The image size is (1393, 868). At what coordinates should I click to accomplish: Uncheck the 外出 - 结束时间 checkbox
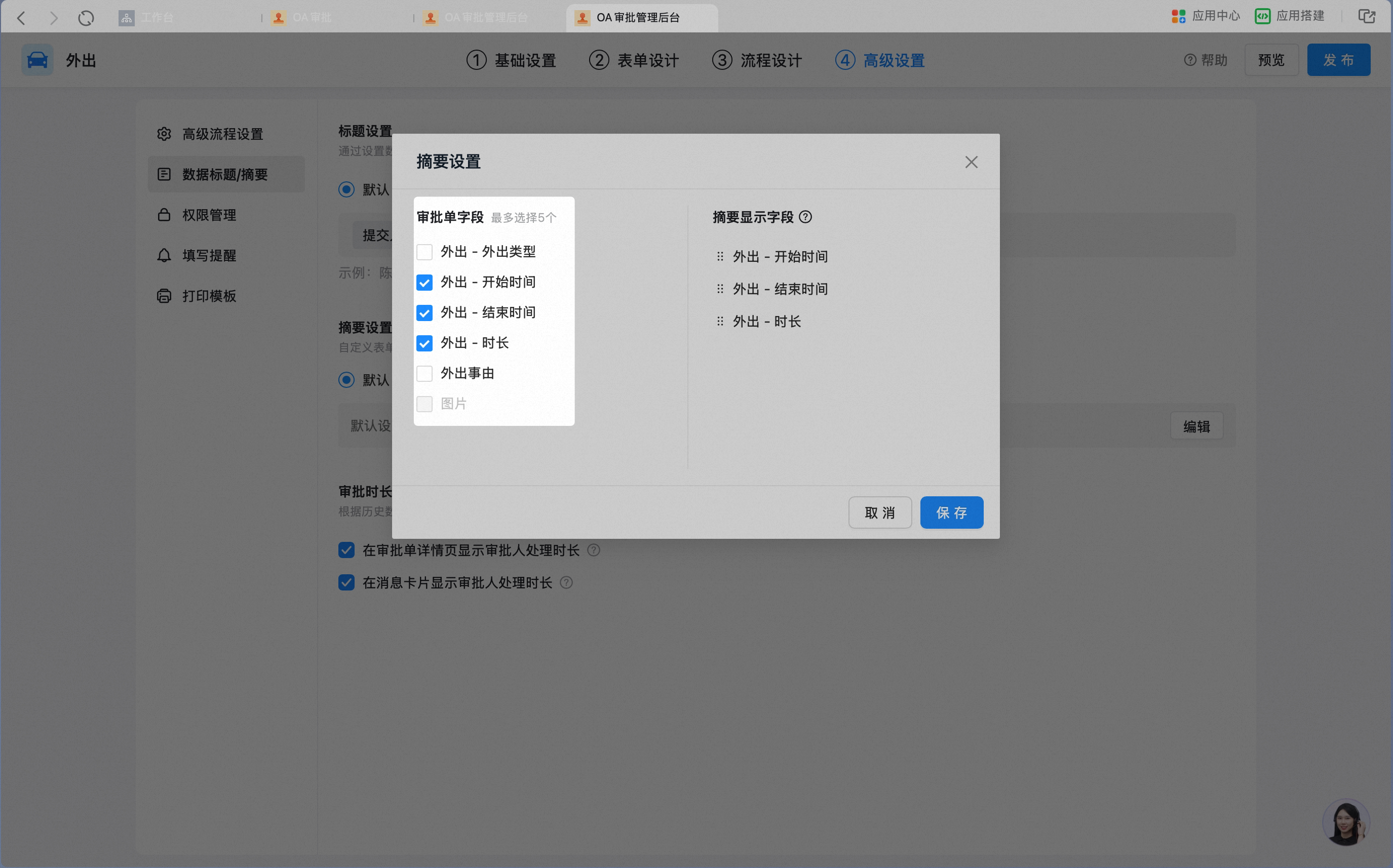click(424, 313)
